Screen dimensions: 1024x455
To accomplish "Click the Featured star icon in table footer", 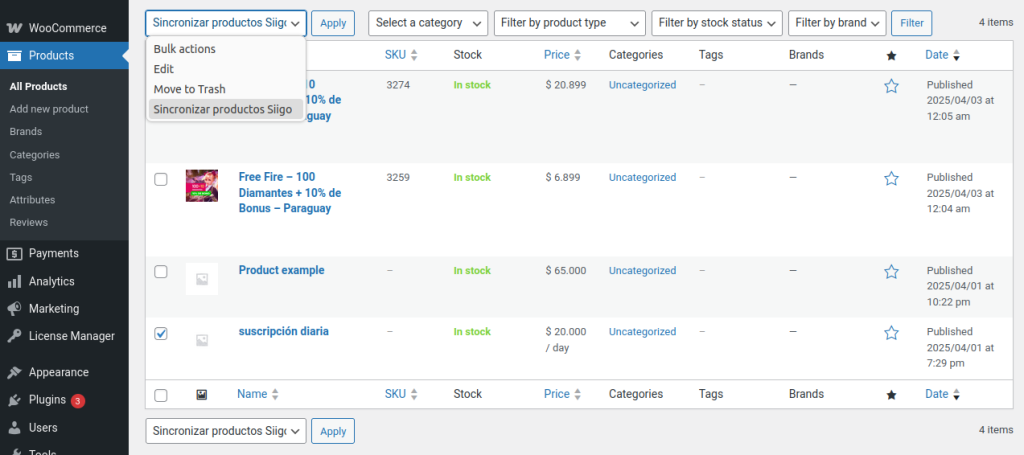I will [891, 395].
